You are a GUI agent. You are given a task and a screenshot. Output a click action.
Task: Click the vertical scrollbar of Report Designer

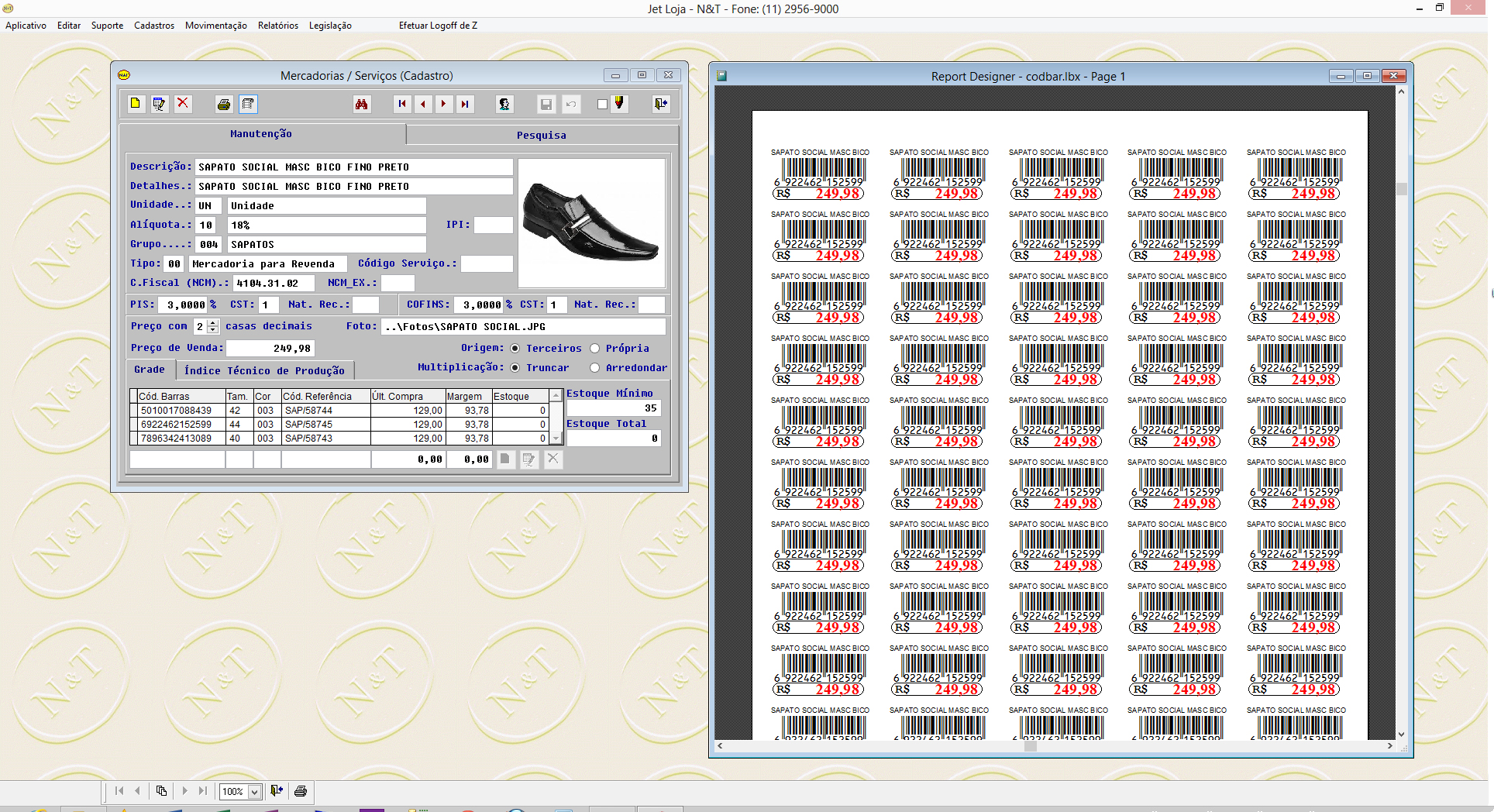[1401, 413]
